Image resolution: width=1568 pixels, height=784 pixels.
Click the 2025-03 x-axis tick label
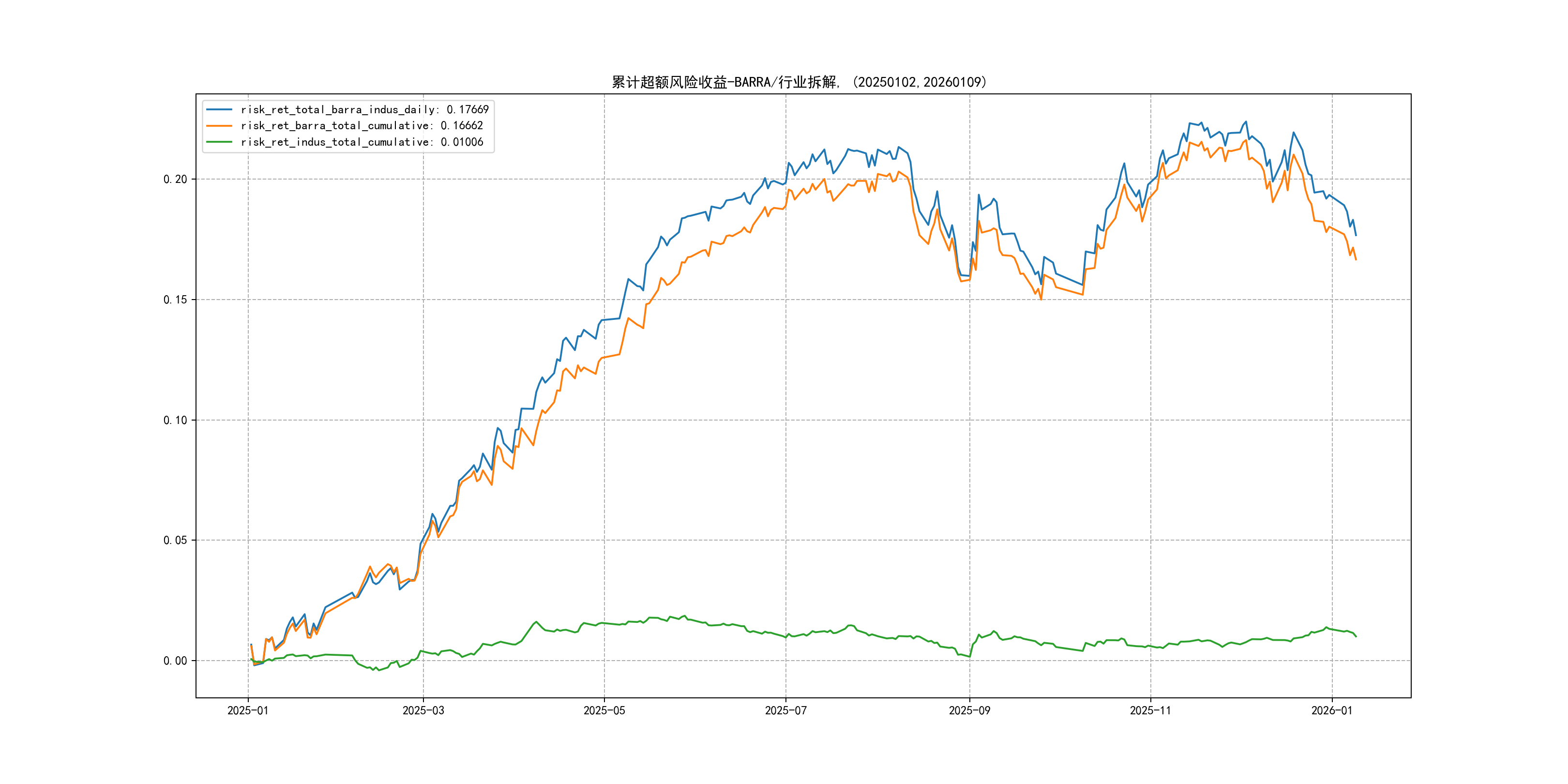tap(423, 710)
